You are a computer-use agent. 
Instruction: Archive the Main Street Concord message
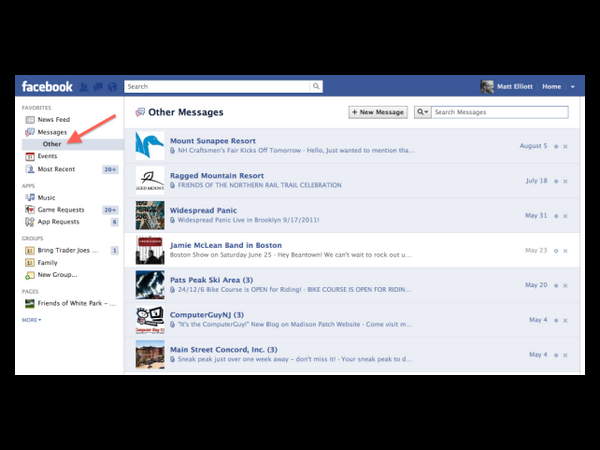[x=565, y=355]
